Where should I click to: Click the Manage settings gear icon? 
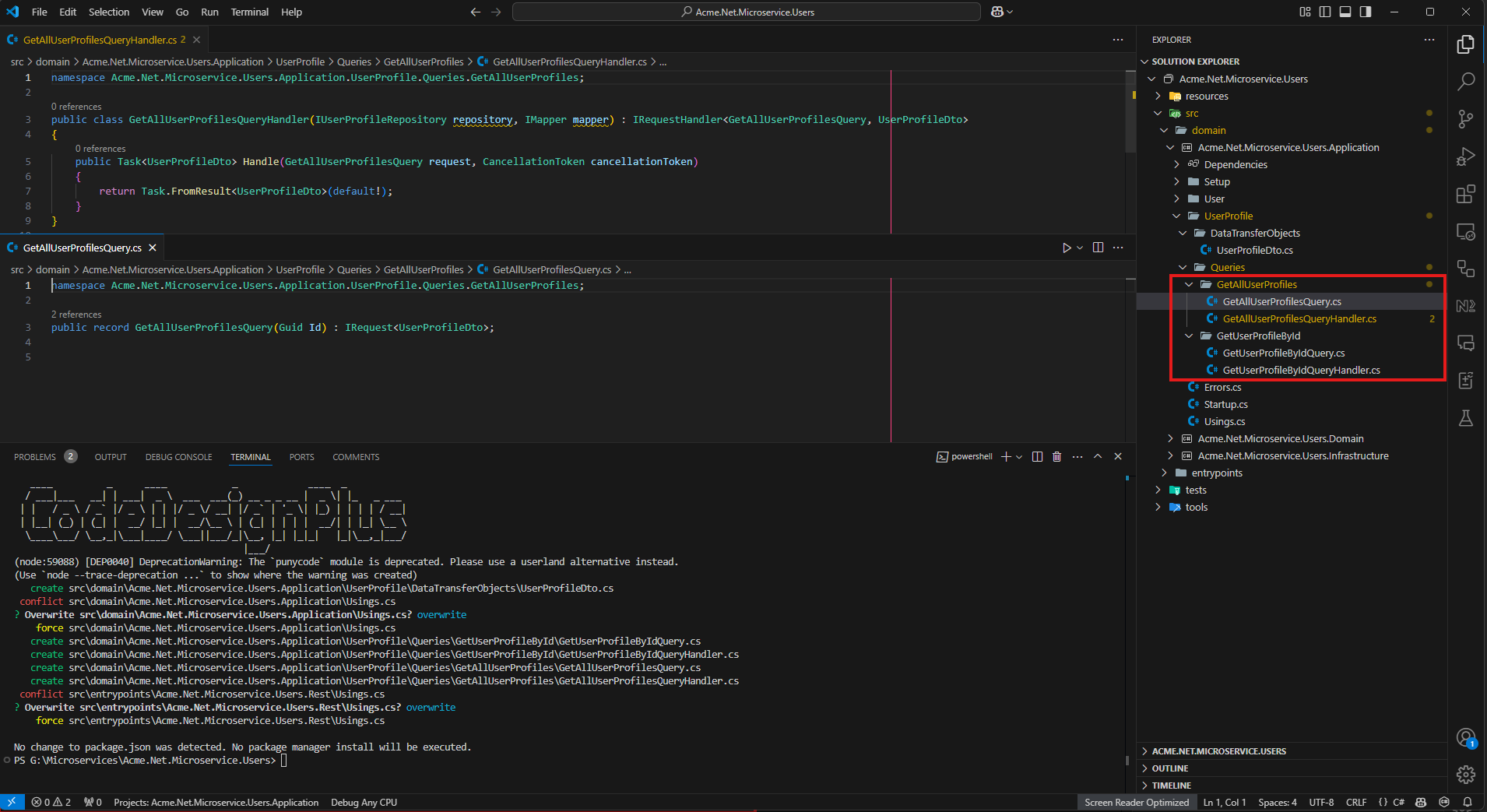(x=1466, y=774)
